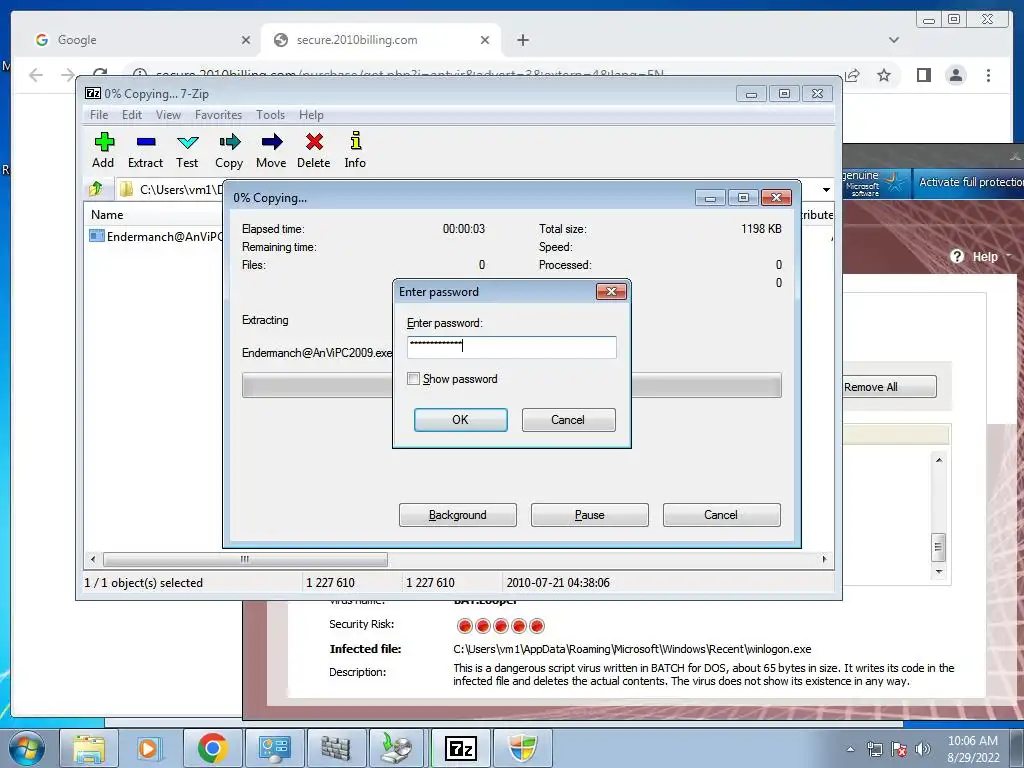Open the Windows Start menu
This screenshot has width=1024, height=768.
coord(27,748)
